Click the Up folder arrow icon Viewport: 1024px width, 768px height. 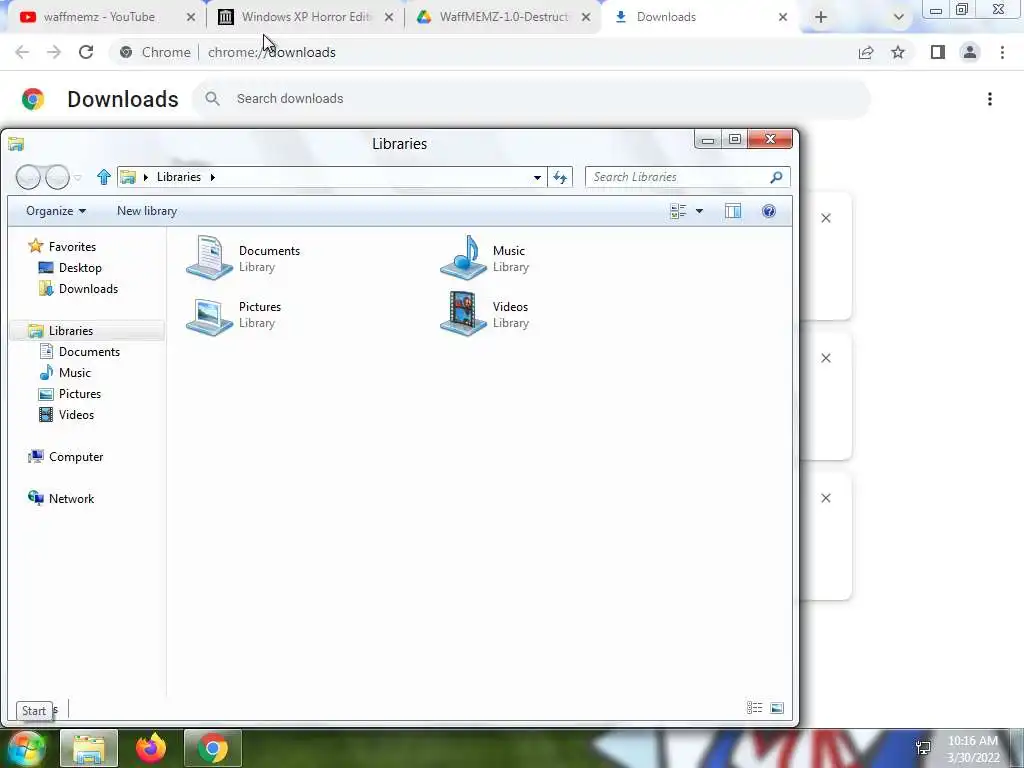pos(103,177)
